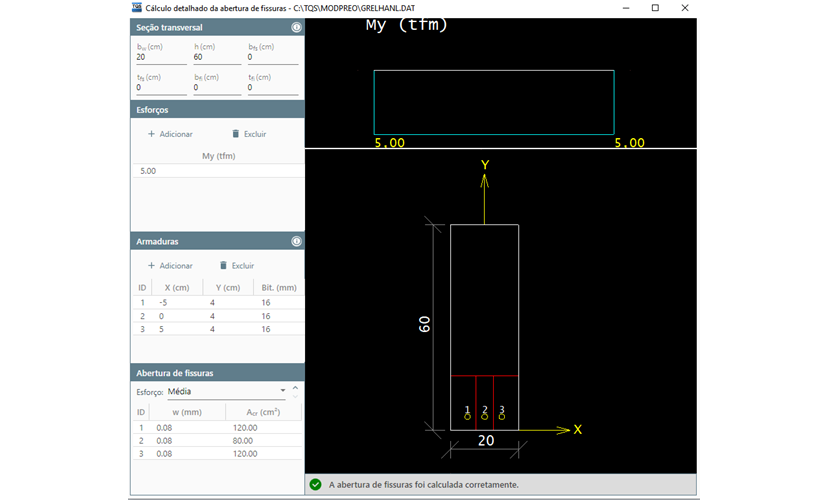
Task: Click info icon in Armaduras header
Action: pos(296,241)
